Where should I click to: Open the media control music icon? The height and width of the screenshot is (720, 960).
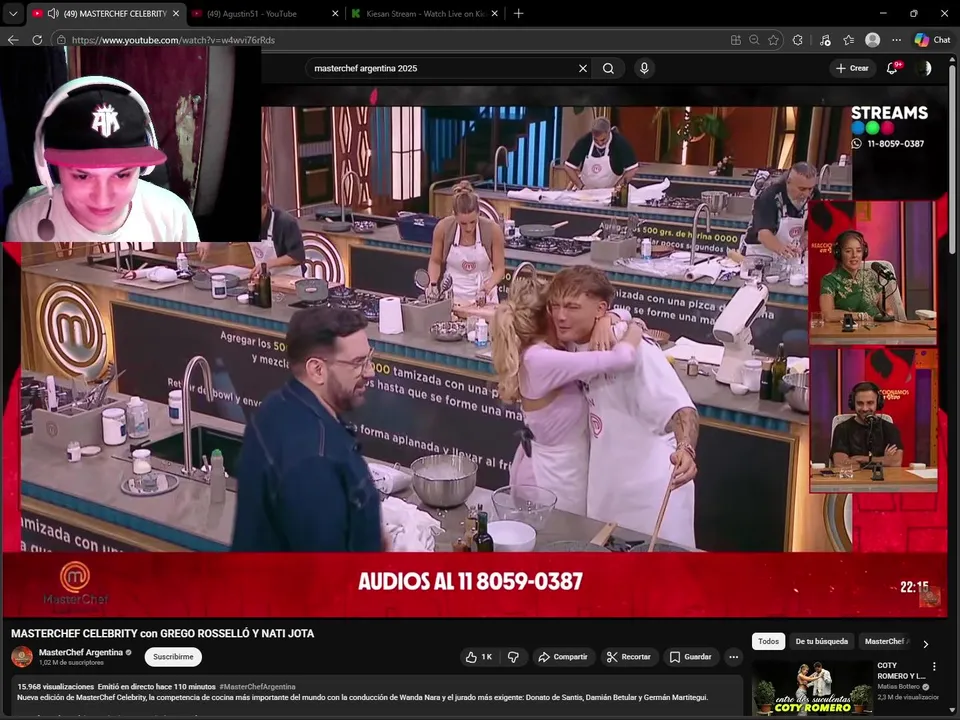click(825, 40)
